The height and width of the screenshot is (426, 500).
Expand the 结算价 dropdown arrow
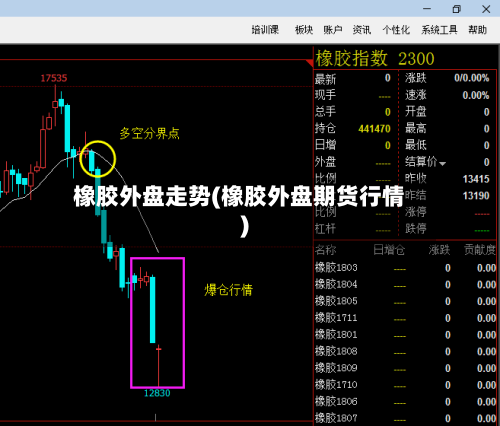point(442,163)
